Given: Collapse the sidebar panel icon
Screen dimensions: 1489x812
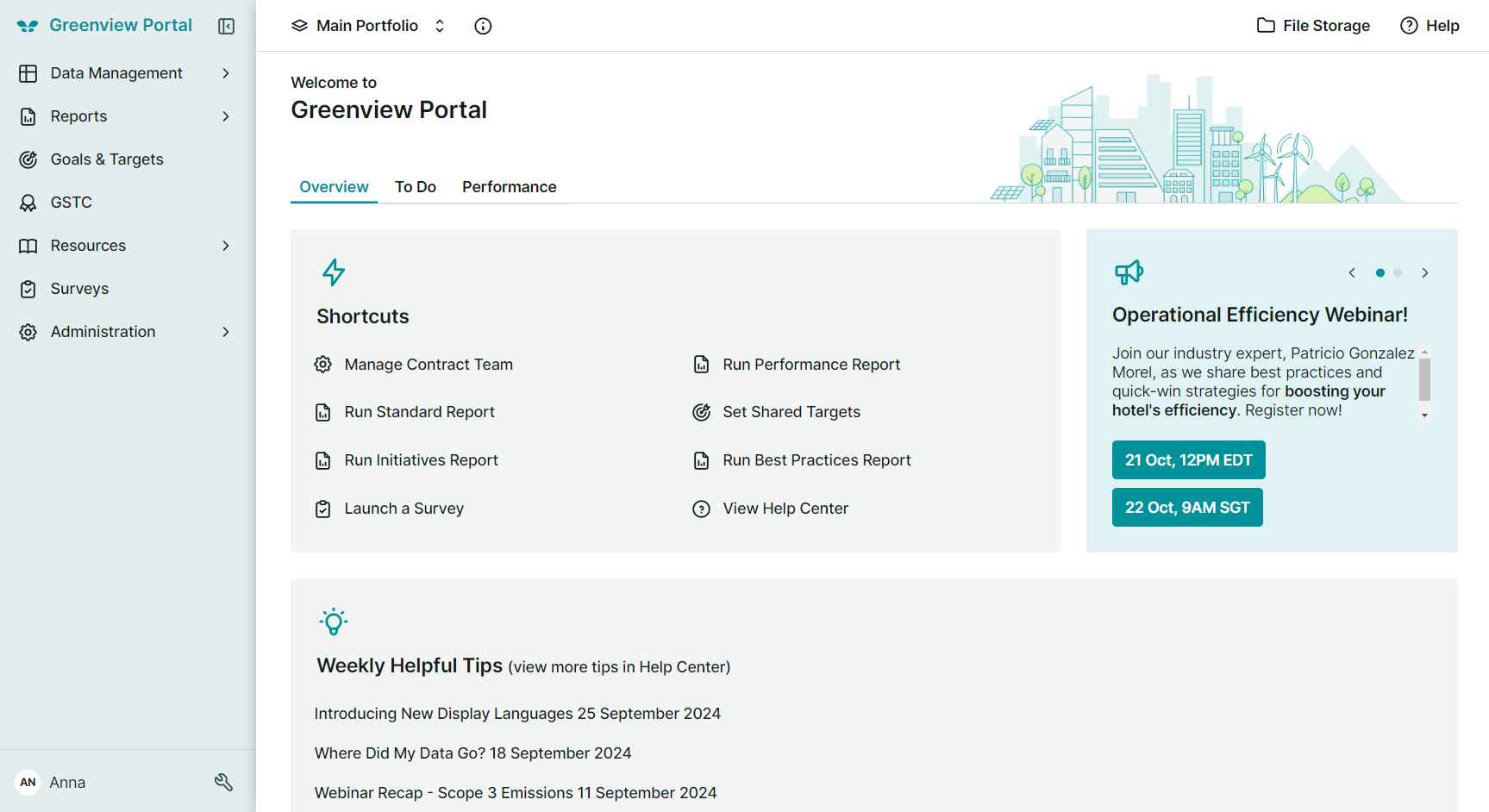Looking at the screenshot, I should pos(226,26).
